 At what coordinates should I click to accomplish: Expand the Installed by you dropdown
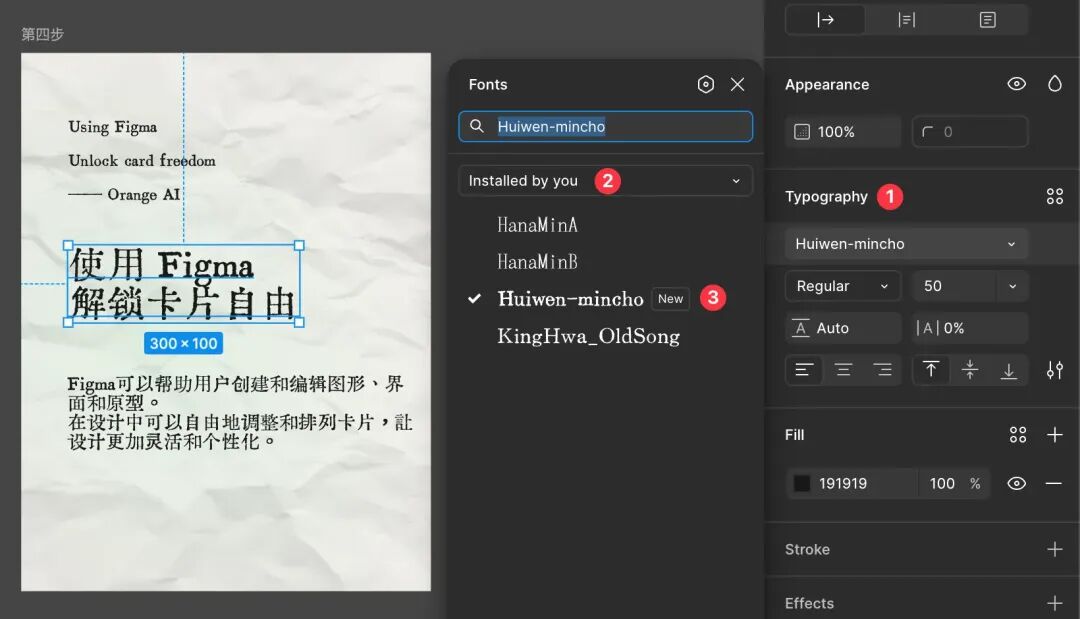pyautogui.click(x=605, y=181)
